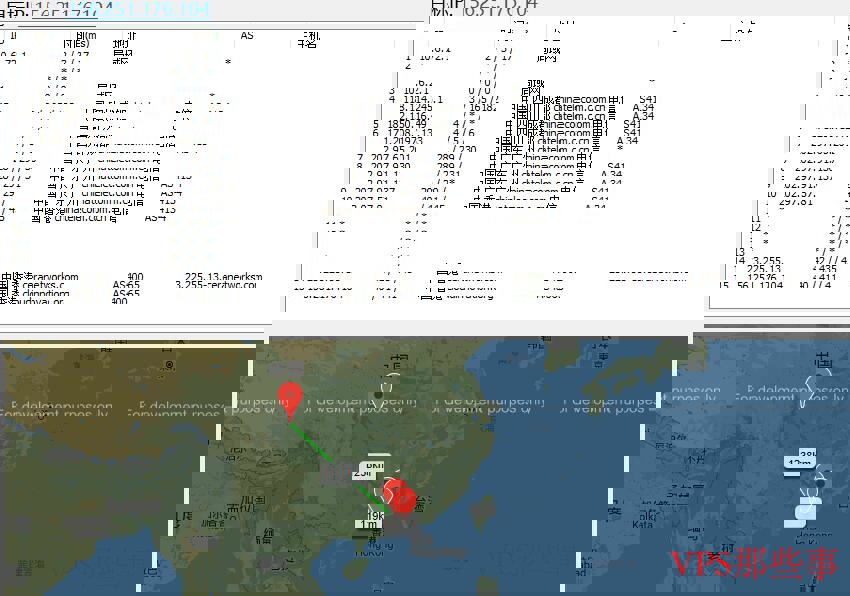
Task: Click the white 'BNI' label on map
Action: click(x=374, y=466)
